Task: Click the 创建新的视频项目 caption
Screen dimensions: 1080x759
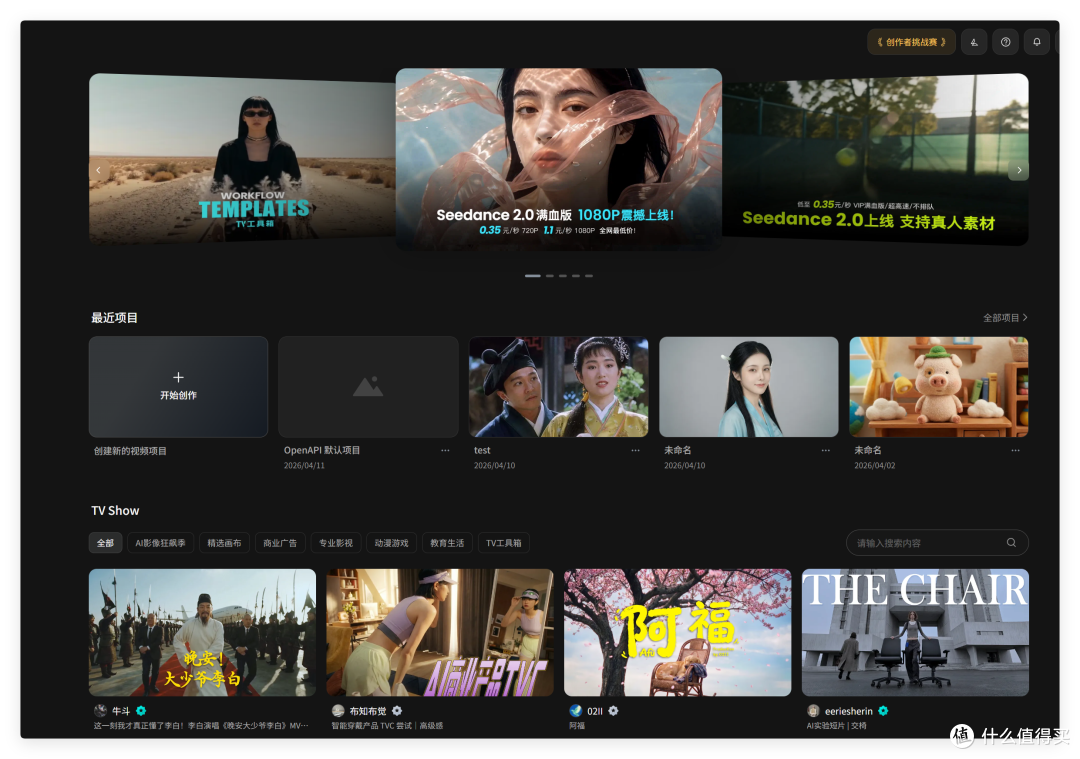Action: 130,451
